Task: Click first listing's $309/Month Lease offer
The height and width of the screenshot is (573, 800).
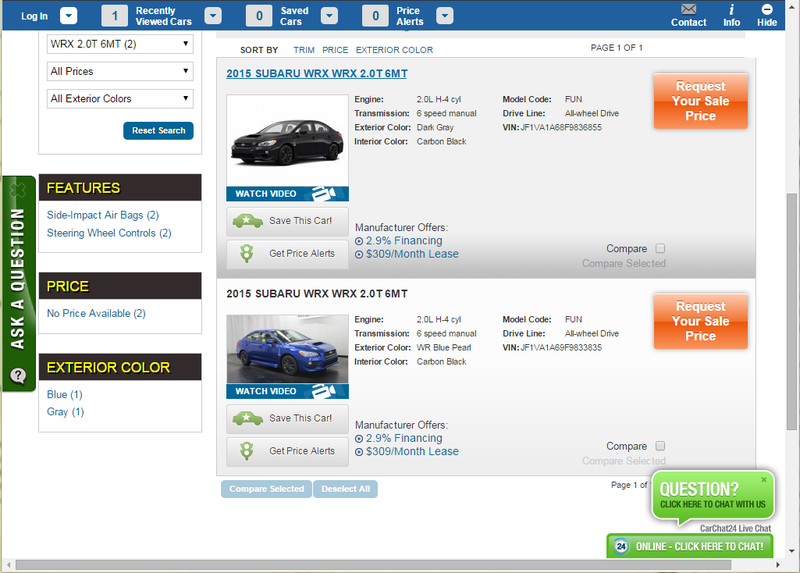Action: pos(412,254)
